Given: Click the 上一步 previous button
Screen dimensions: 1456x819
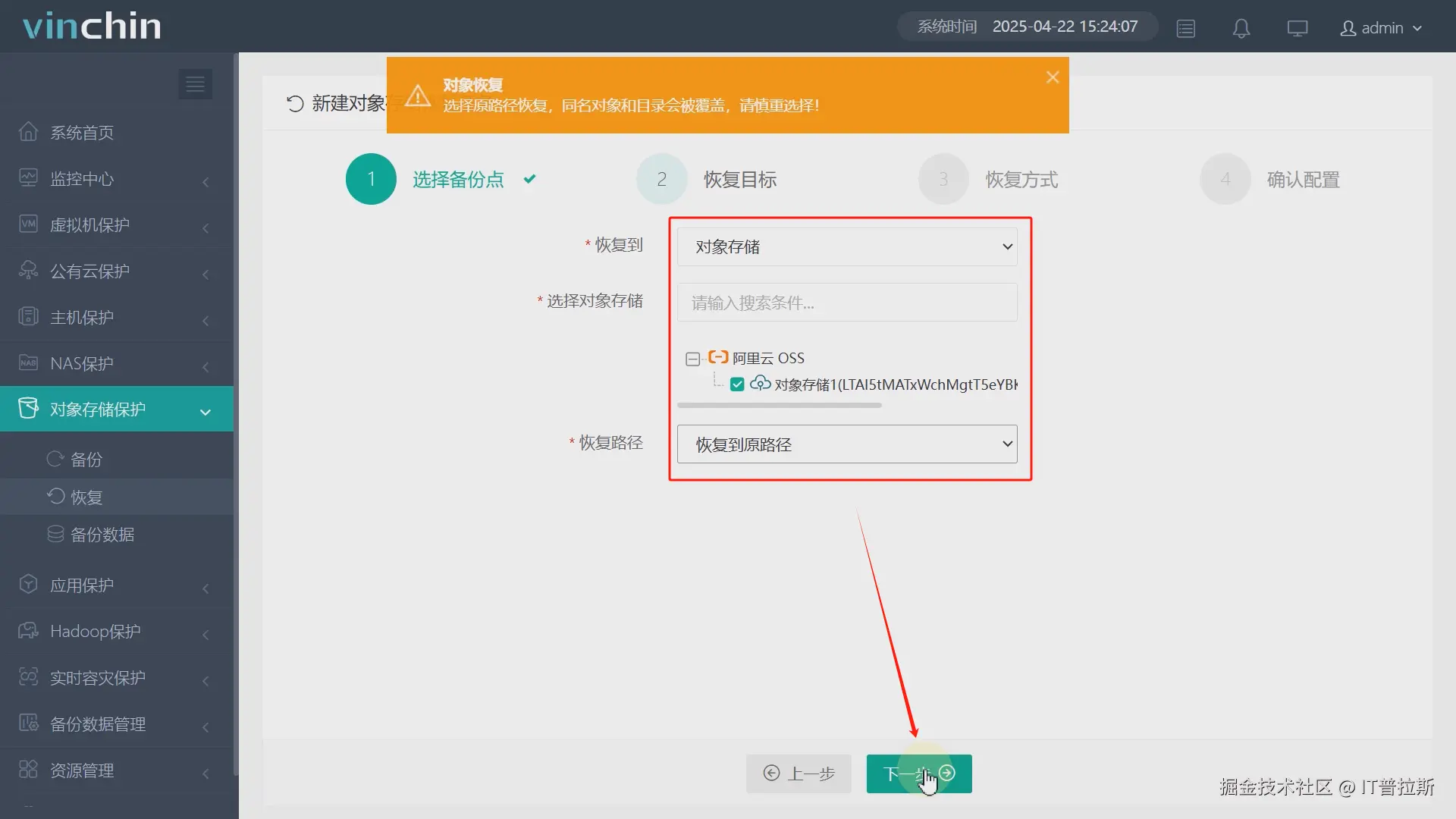Looking at the screenshot, I should click(x=799, y=773).
